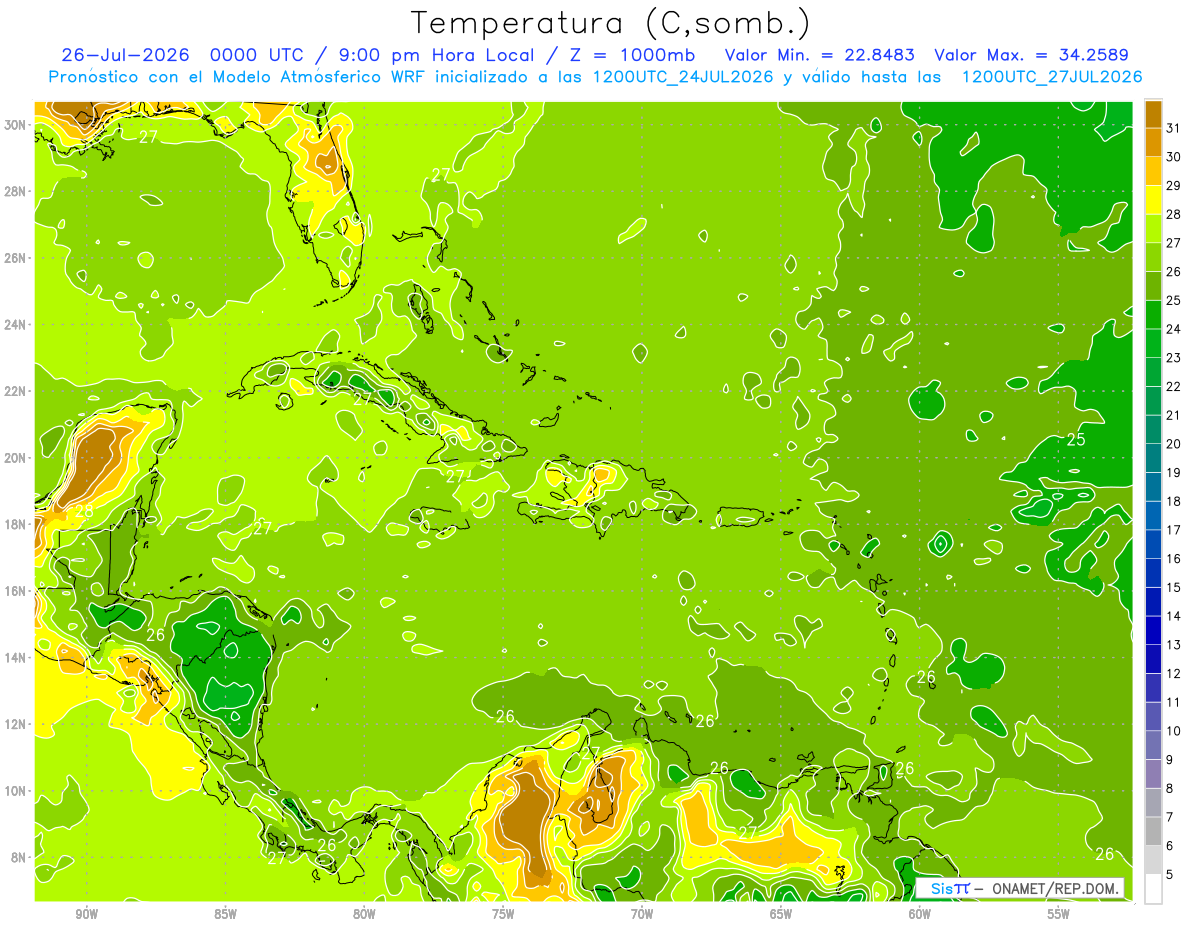This screenshot has height=927, width=1200.
Task: Click the gray legend swatch between 6 and 7
Action: (1153, 832)
